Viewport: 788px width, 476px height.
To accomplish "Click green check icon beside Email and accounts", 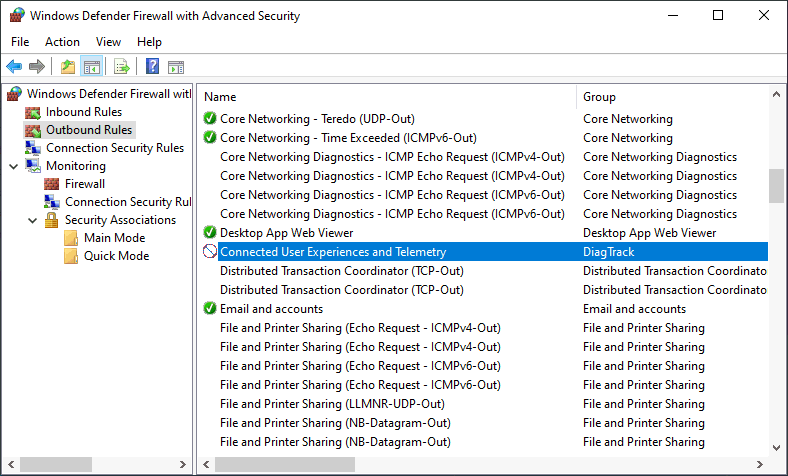I will (x=210, y=309).
